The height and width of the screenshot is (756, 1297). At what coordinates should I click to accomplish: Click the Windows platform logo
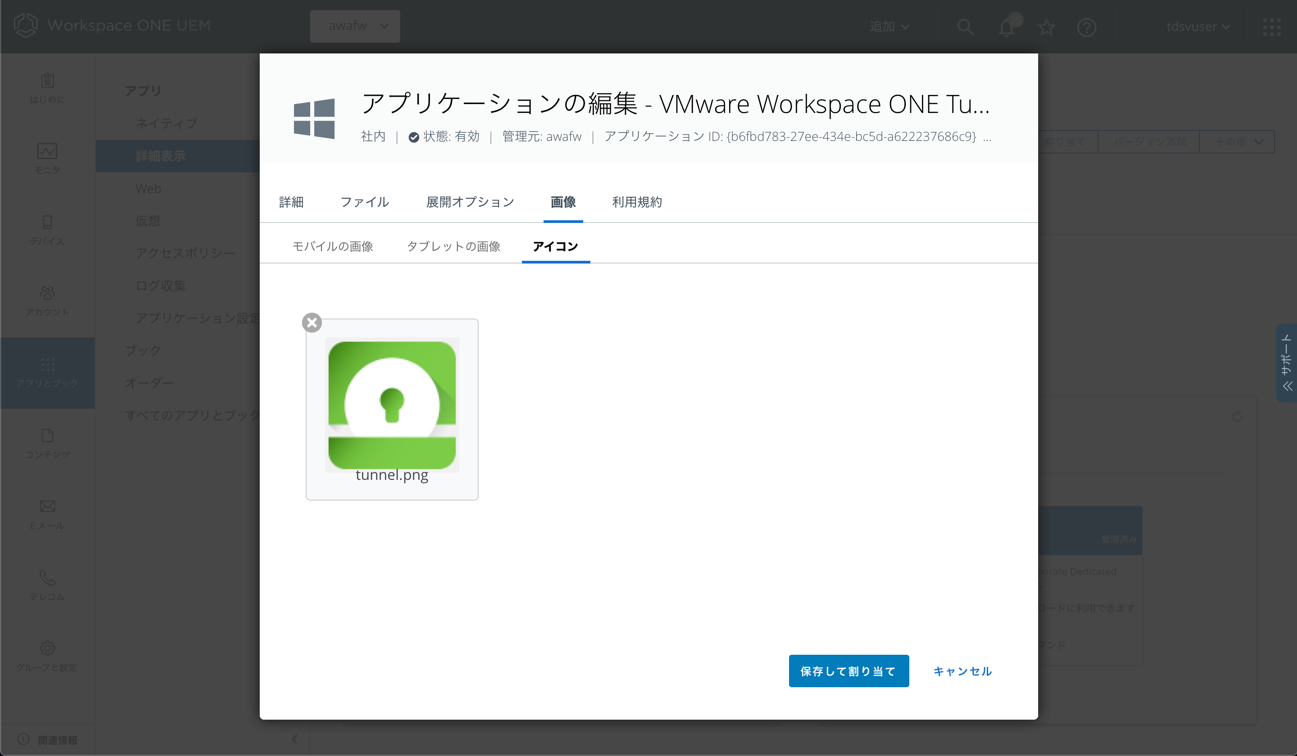pyautogui.click(x=314, y=118)
